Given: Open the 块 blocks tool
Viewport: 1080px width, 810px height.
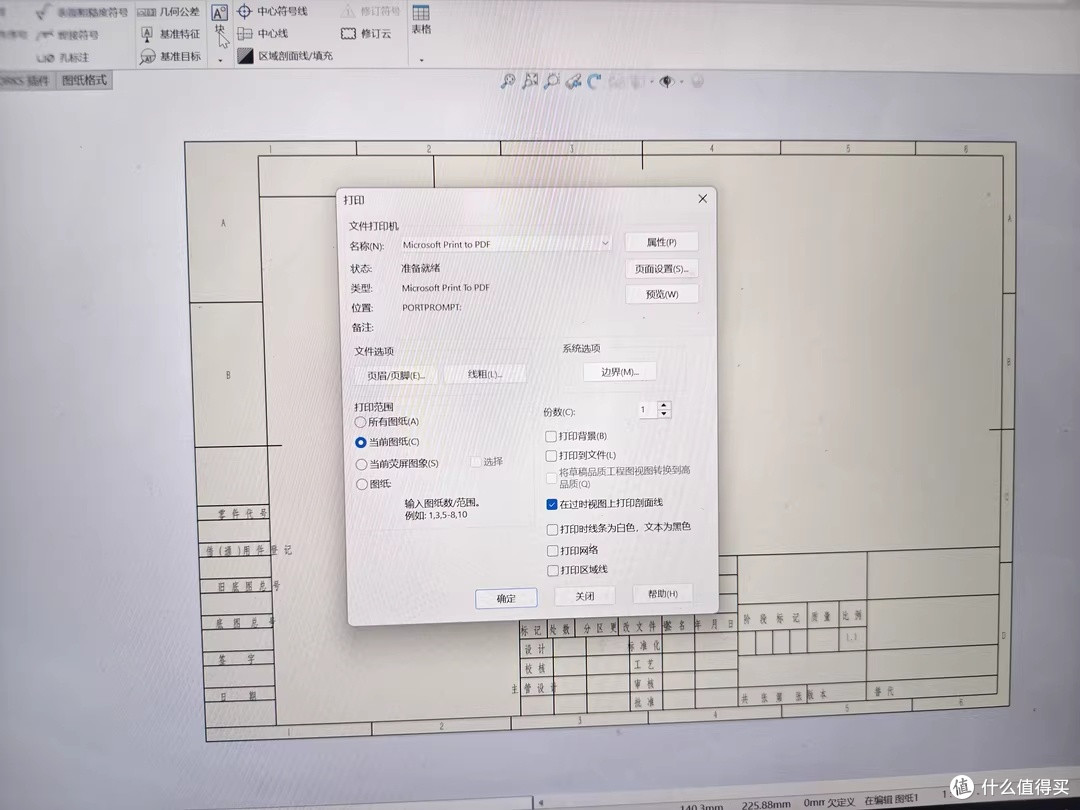Looking at the screenshot, I should (x=220, y=21).
